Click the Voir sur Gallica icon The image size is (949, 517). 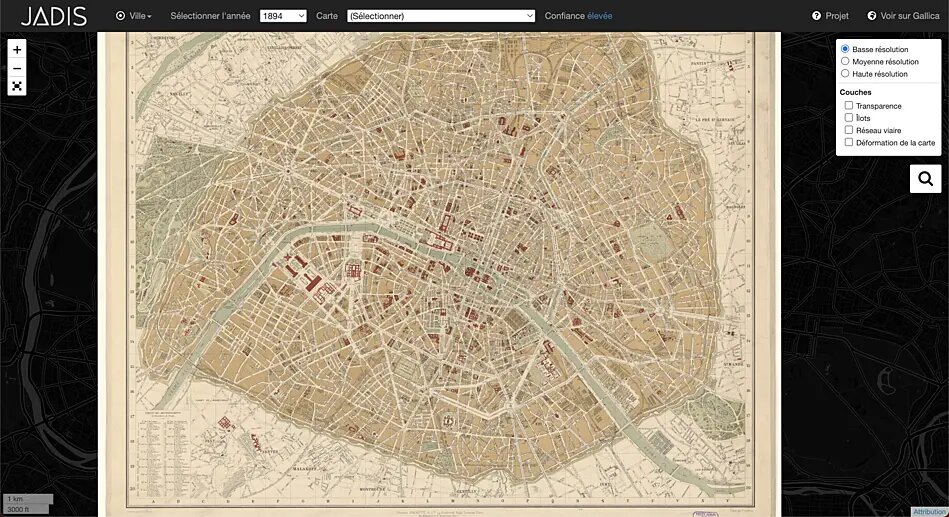872,16
